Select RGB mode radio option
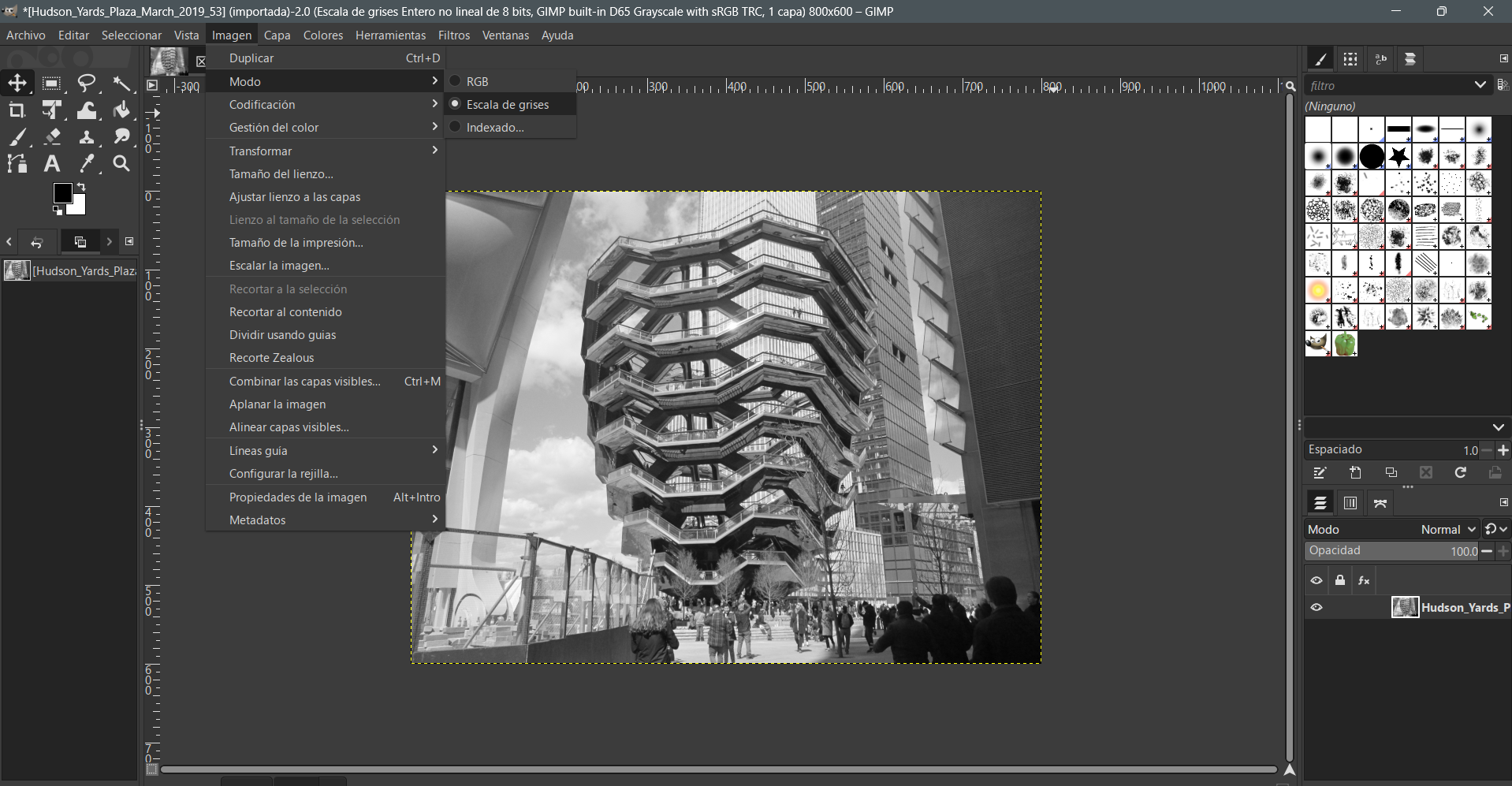This screenshot has width=1512, height=786. (x=476, y=81)
